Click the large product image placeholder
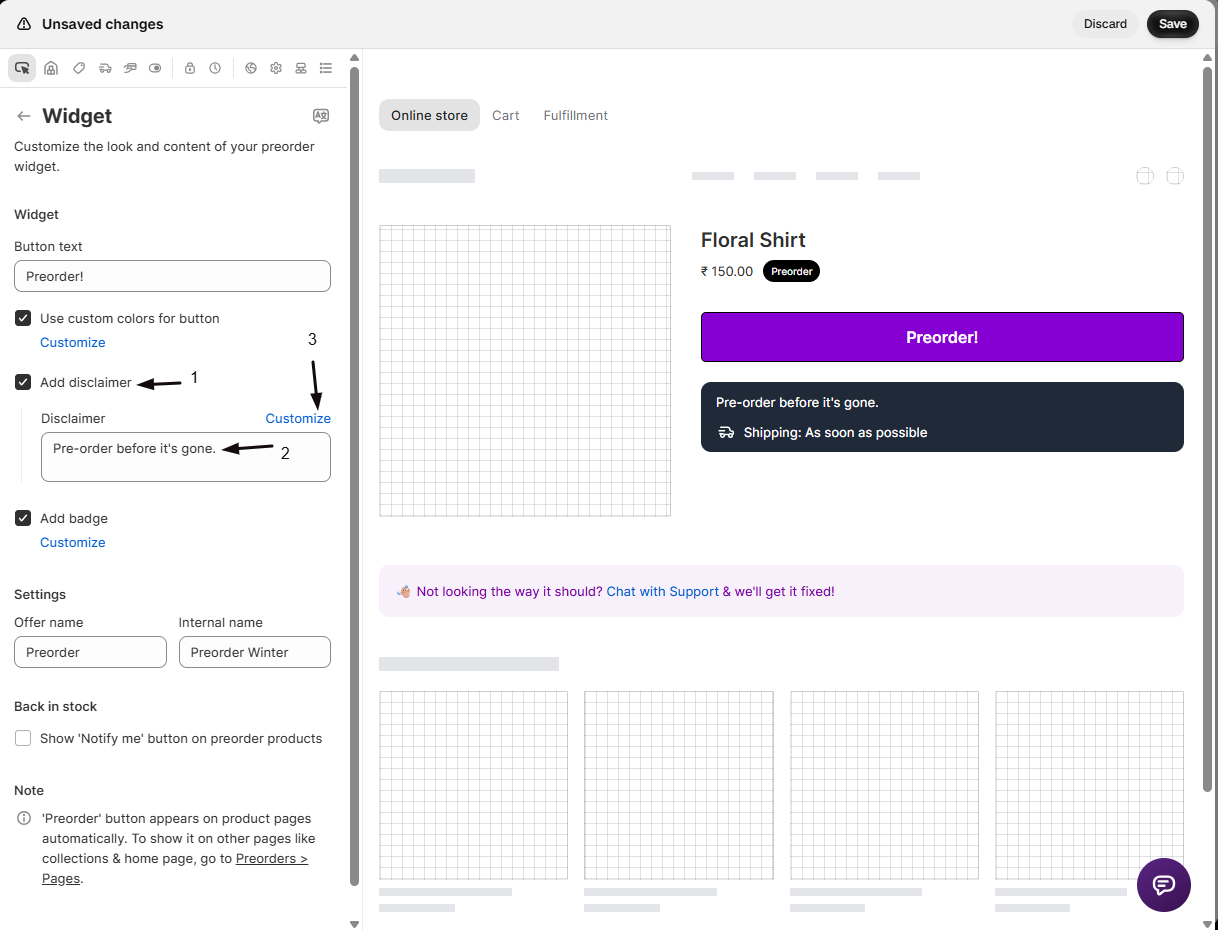The height and width of the screenshot is (930, 1218). 525,371
